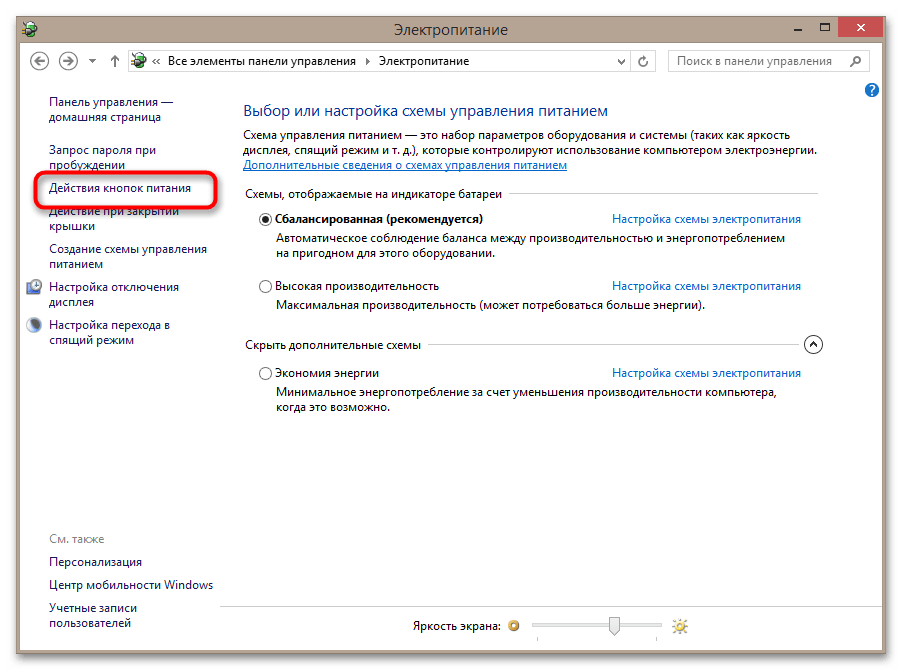902x670 pixels.
Task: Open Настройка схемы электропитания for Экономия энергии
Action: 706,373
